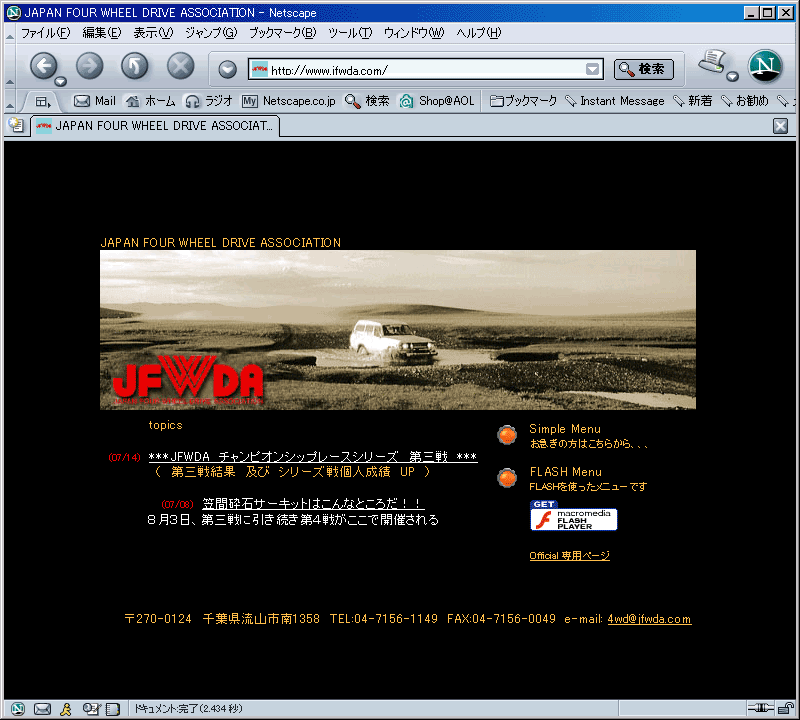The height and width of the screenshot is (720, 800).
Task: Select the JAPAN FOUR WHEEL DRIVE ASSOCIAT... tab
Action: point(155,126)
